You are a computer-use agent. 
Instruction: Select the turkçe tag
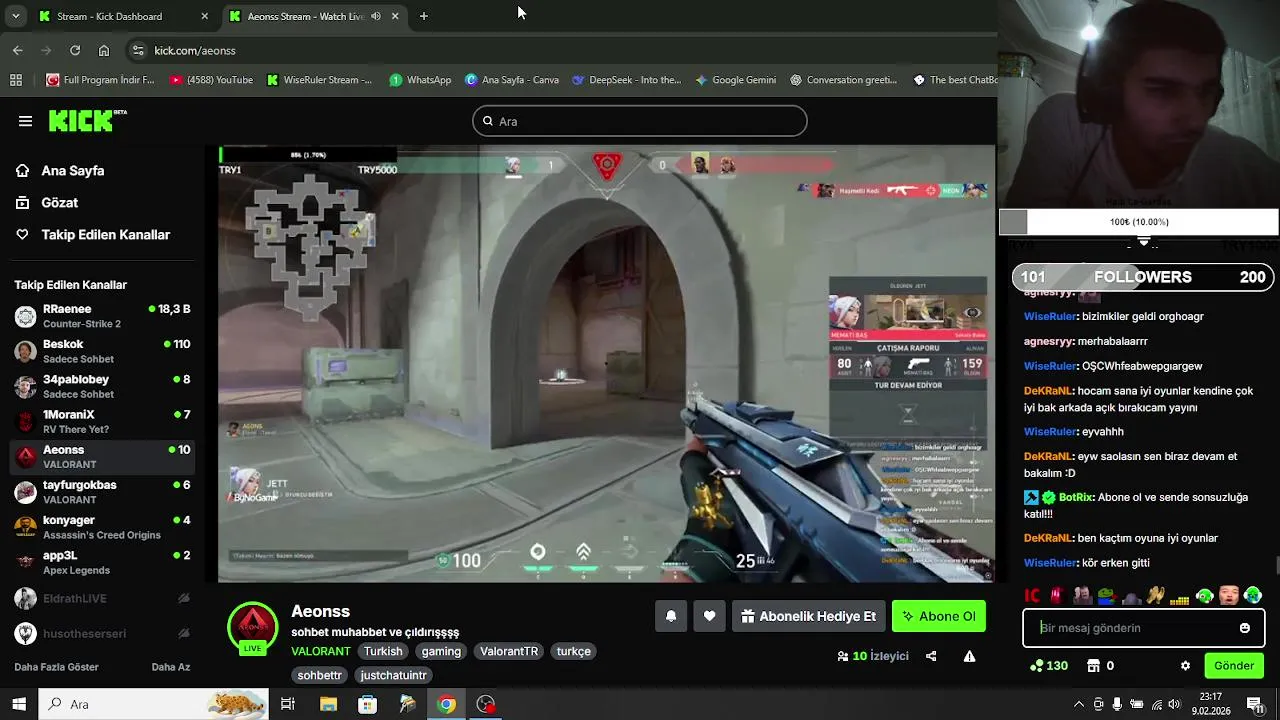[x=574, y=651]
